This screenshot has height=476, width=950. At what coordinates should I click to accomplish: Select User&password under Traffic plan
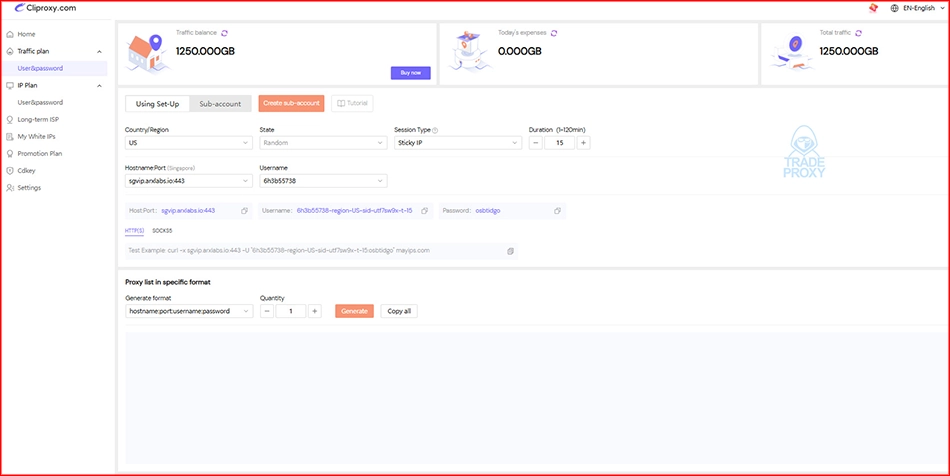pos(40,68)
